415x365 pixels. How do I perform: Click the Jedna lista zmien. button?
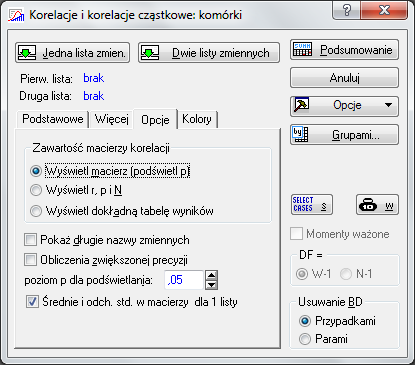[x=72, y=53]
